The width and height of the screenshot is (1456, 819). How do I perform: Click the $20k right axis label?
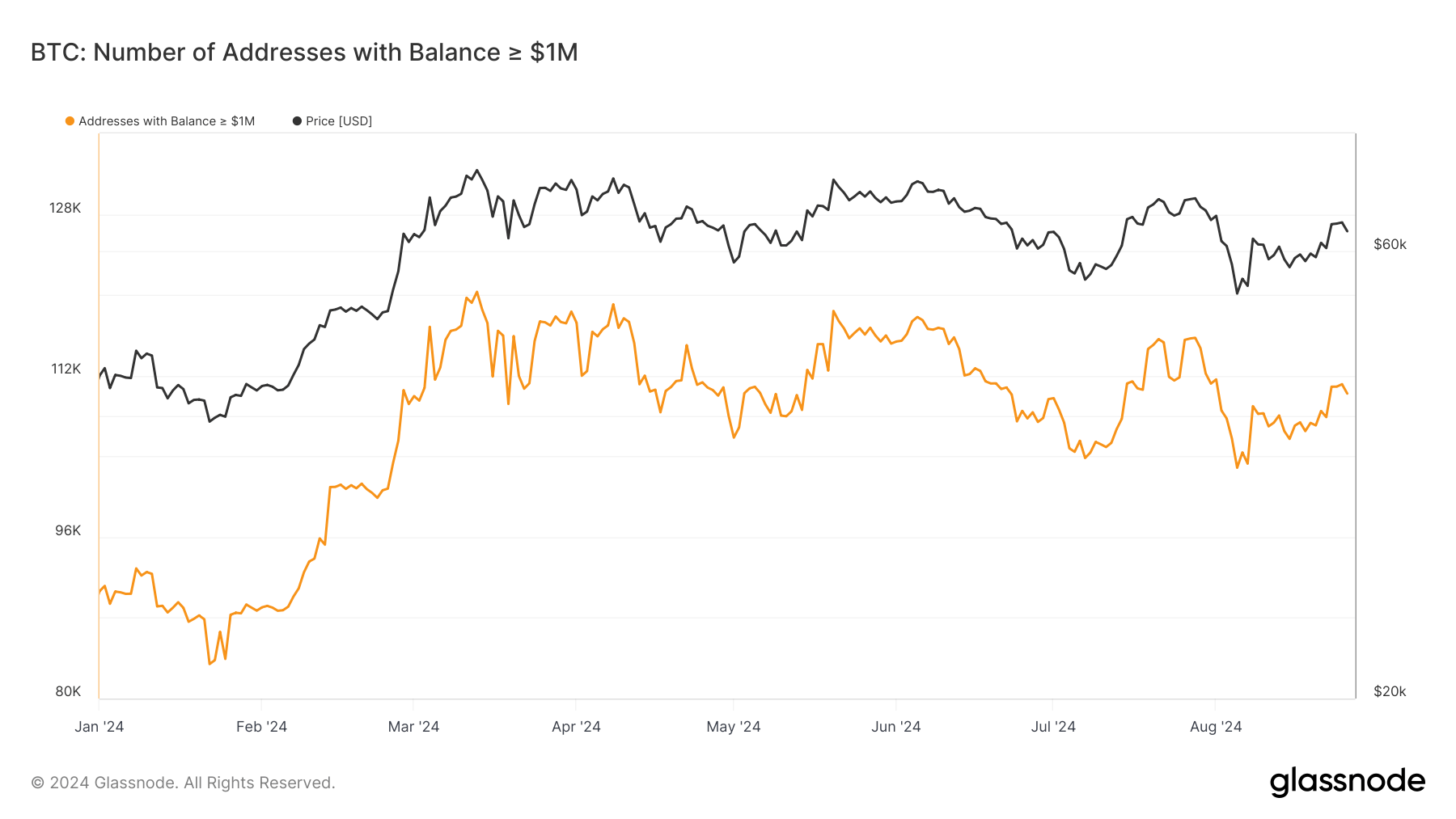(1390, 691)
